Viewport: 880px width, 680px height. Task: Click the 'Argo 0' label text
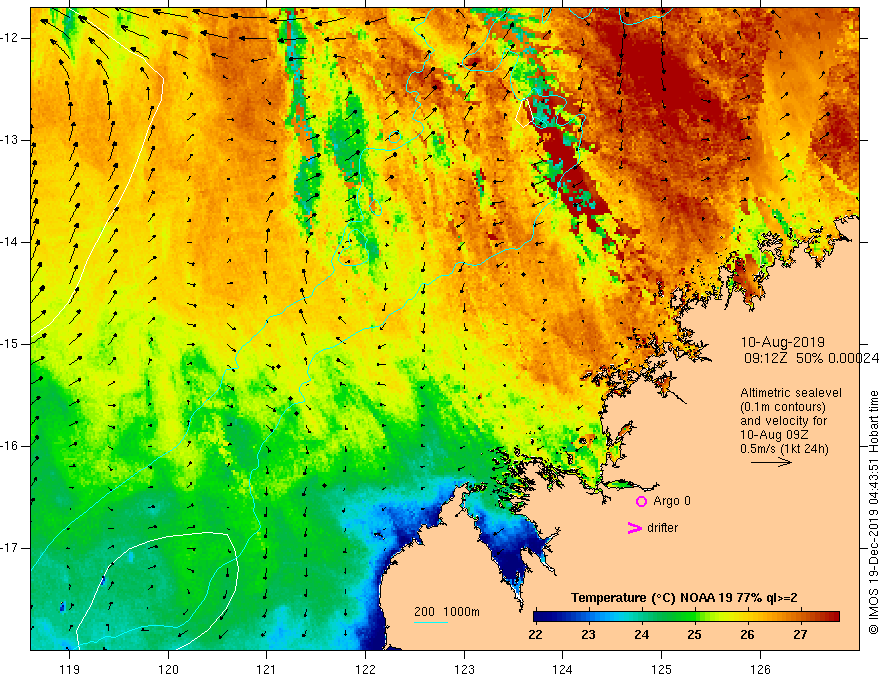coord(672,501)
